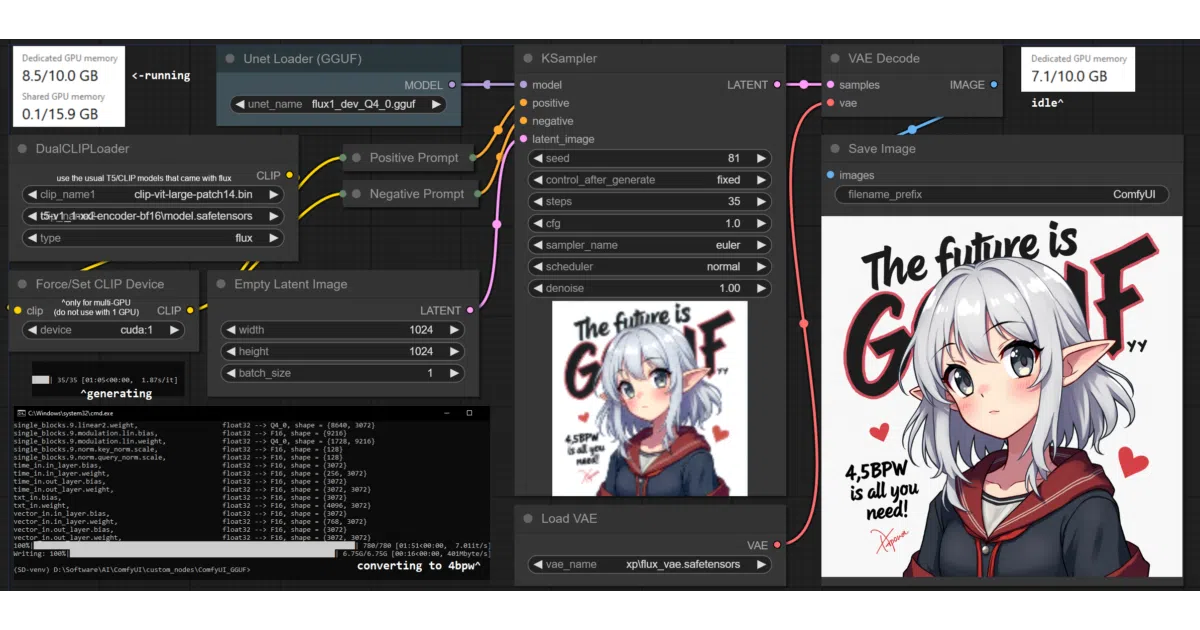
Task: Click the "7.1/10.0 GB" dedicated GPU memory text
Action: 1069,76
